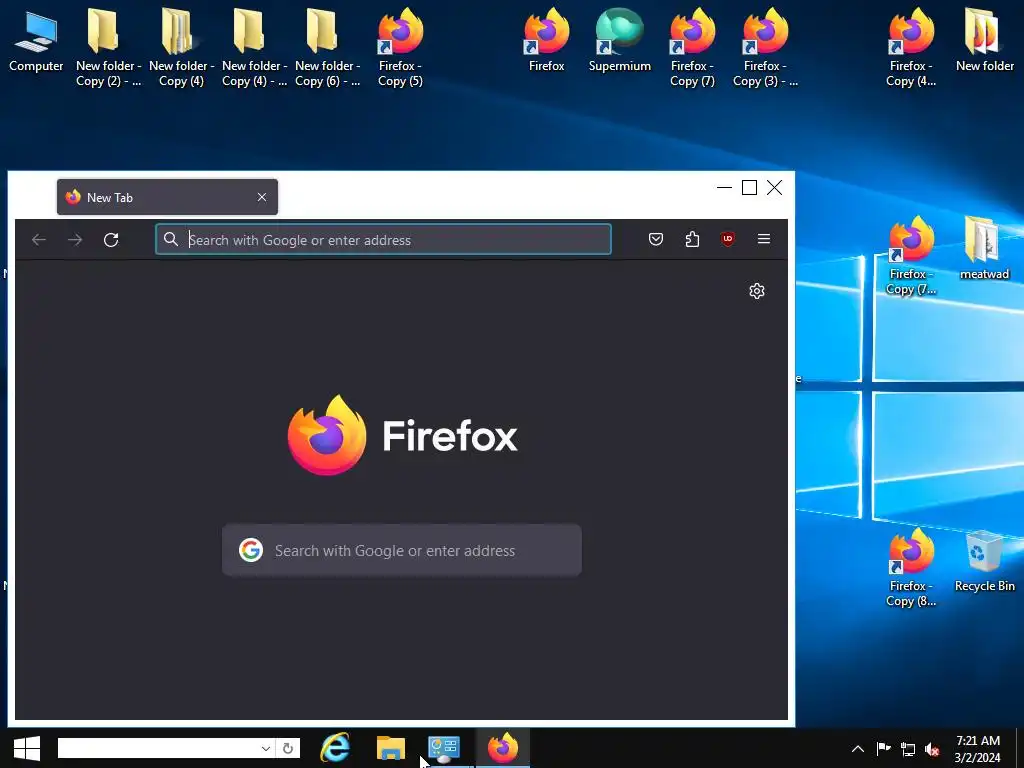
Task: Select the Computer desktop icon
Action: click(36, 40)
